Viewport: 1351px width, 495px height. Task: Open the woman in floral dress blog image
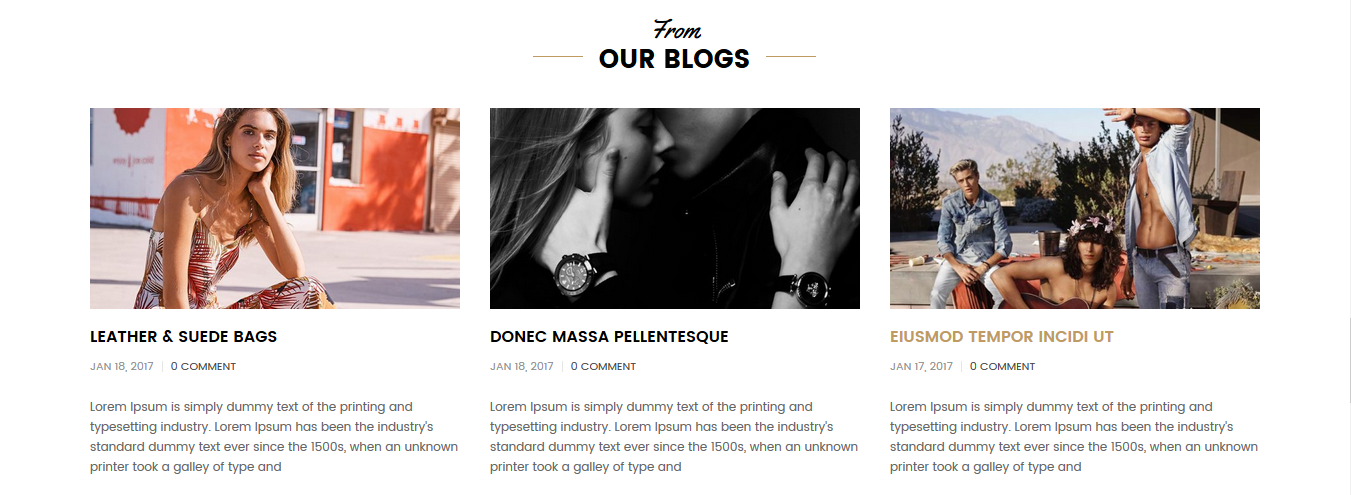(x=275, y=208)
